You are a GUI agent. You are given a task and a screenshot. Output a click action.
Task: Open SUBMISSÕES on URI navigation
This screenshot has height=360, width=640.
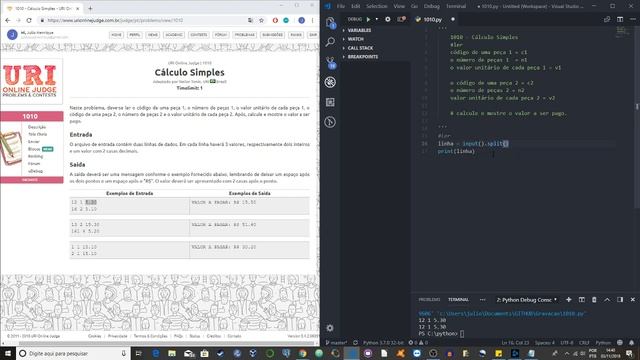pos(273,35)
